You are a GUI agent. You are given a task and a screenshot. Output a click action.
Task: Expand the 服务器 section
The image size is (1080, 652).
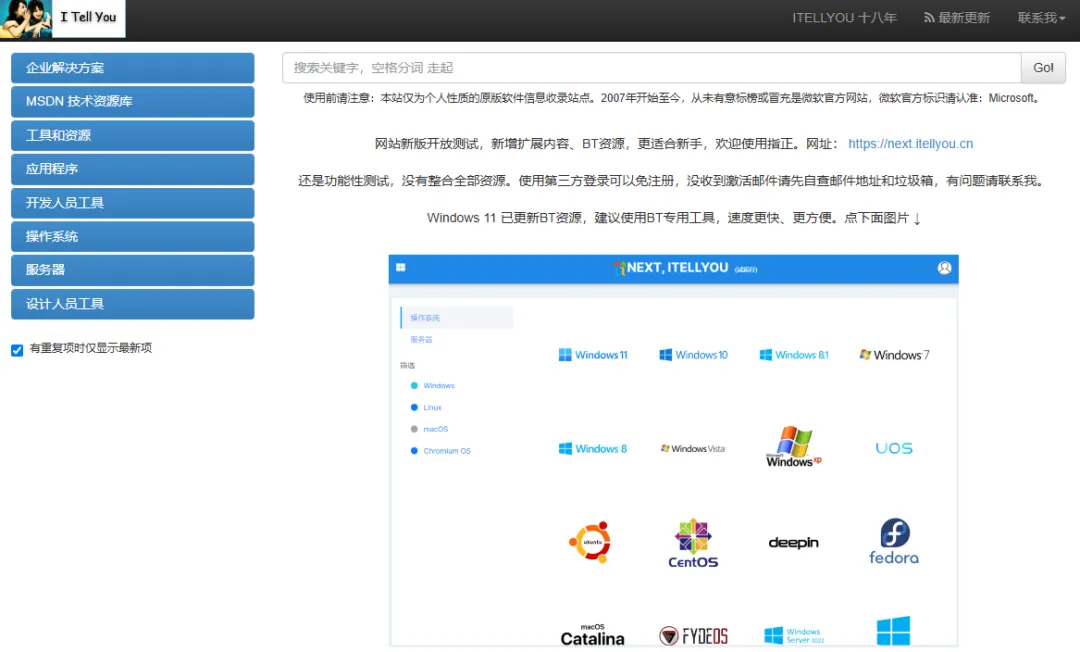(x=132, y=270)
